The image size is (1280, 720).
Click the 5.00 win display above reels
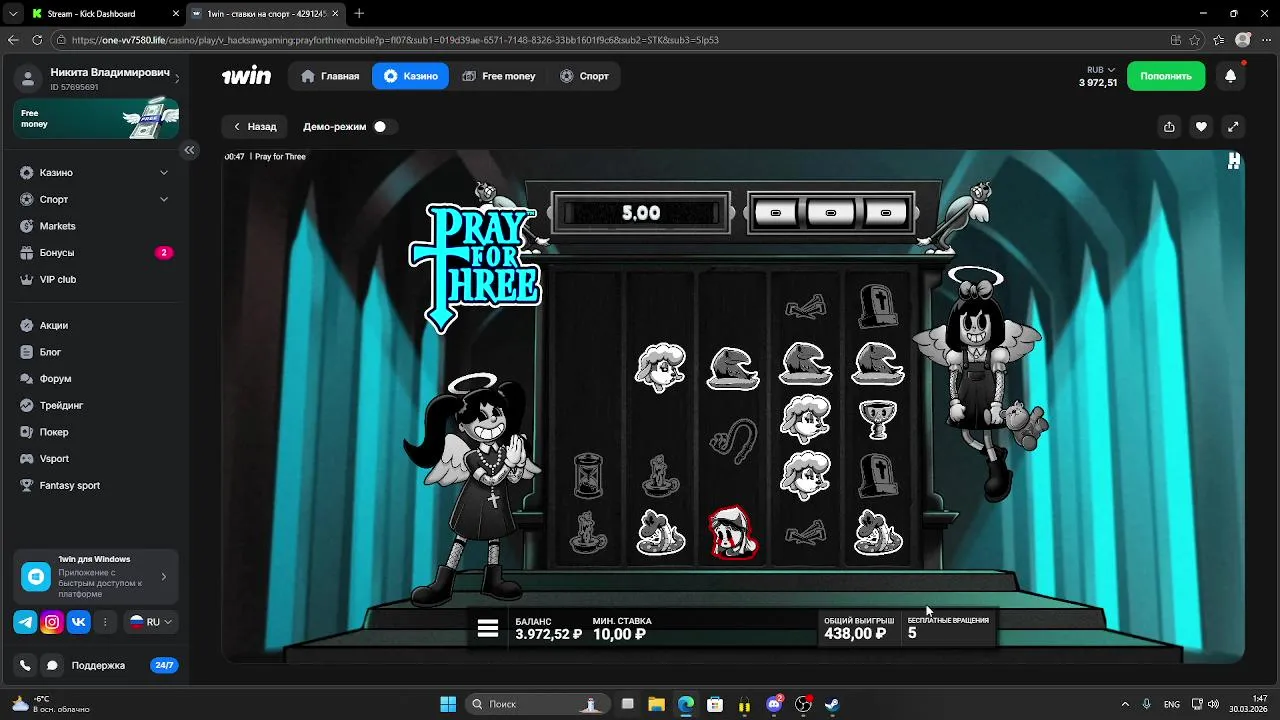pyautogui.click(x=640, y=213)
